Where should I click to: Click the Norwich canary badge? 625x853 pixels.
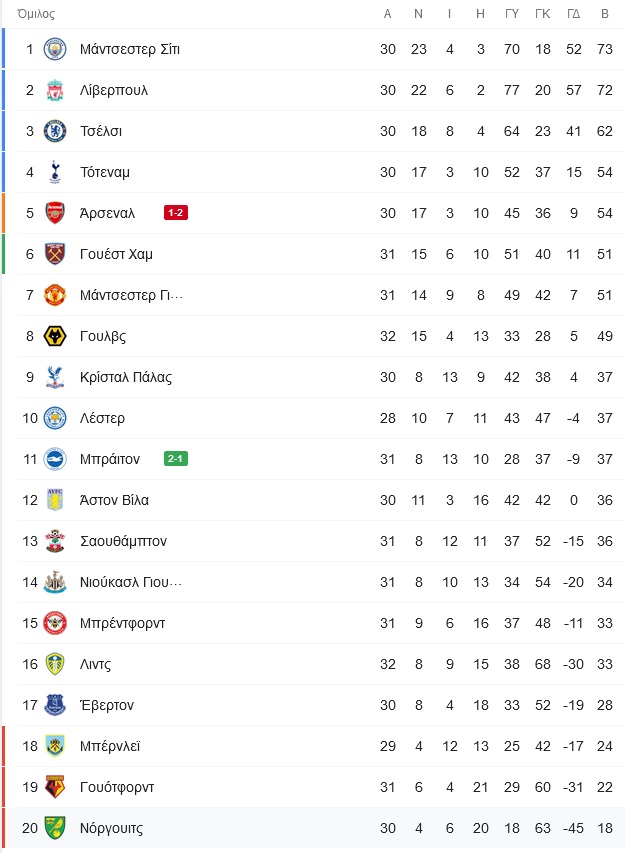tap(55, 828)
